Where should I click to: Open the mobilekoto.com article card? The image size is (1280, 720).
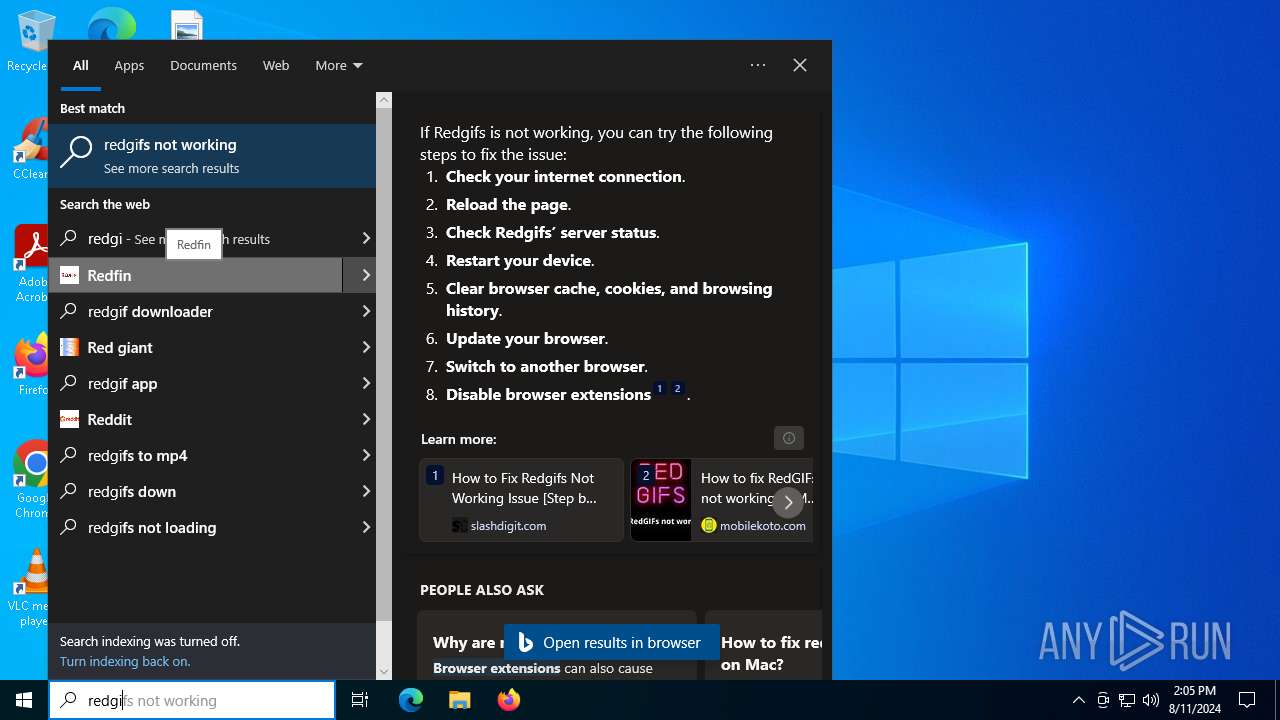[x=722, y=500]
